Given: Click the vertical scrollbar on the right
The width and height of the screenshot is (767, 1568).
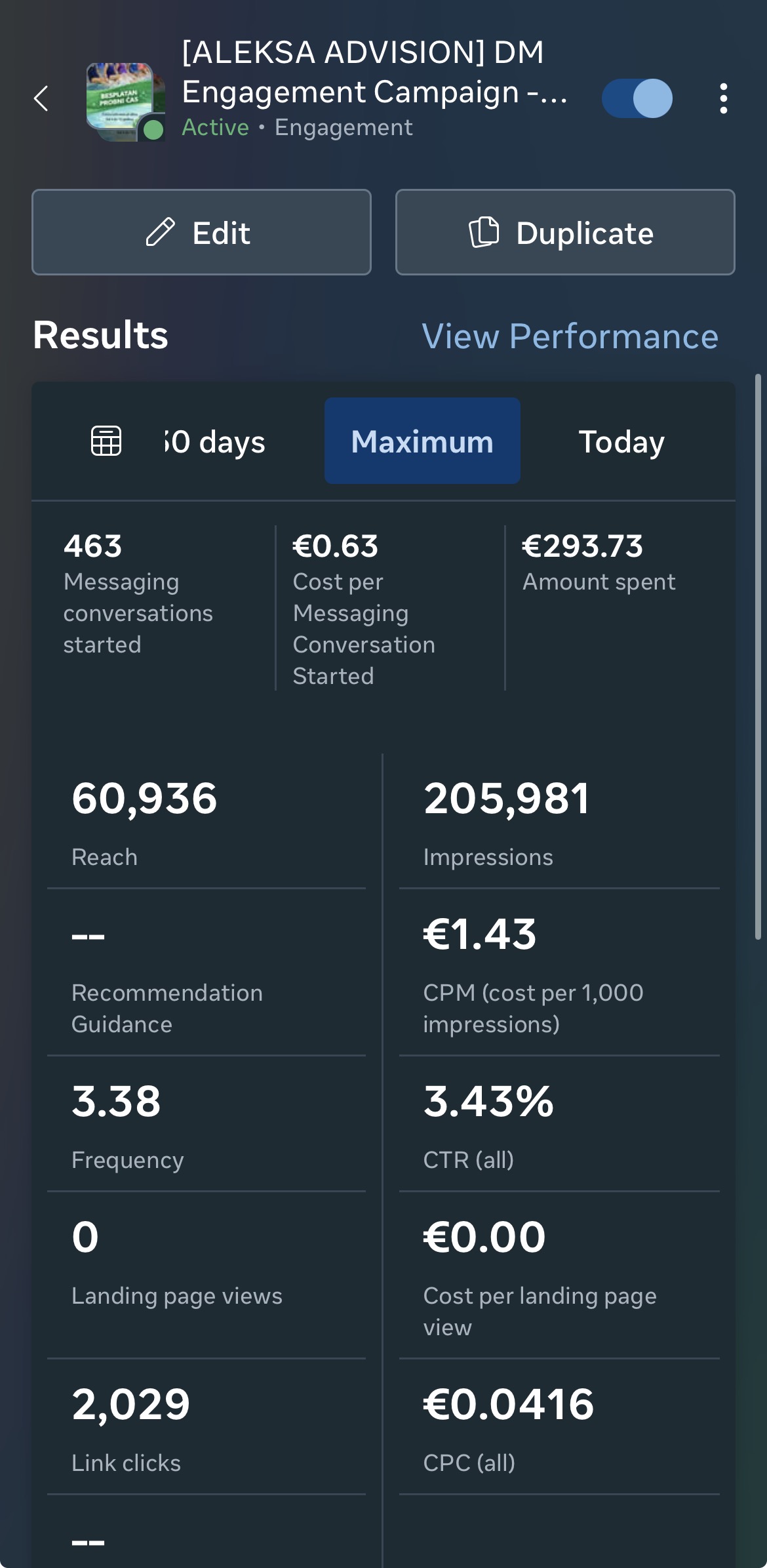Looking at the screenshot, I should [758, 656].
